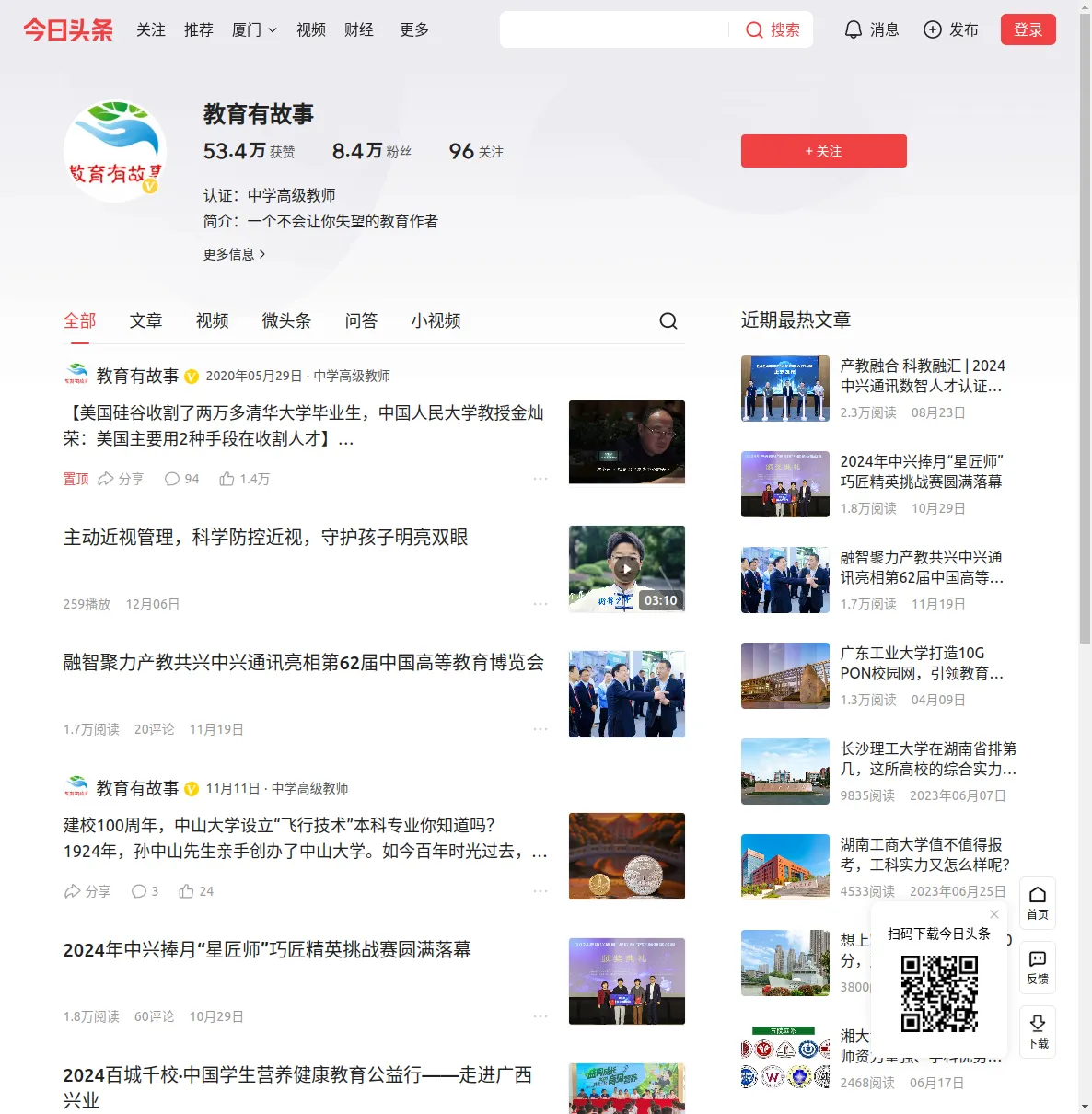Click the search magnifier icon in top bar
Image resolution: width=1092 pixels, height=1114 pixels.
754,30
